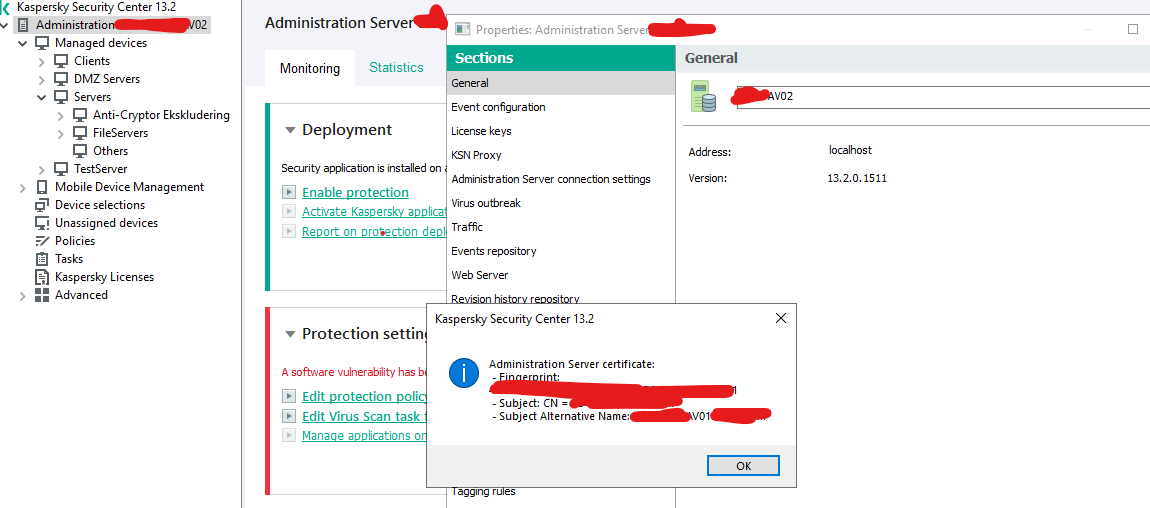Click the Kaspersky Licenses icon
Image resolution: width=1150 pixels, height=508 pixels.
click(42, 277)
